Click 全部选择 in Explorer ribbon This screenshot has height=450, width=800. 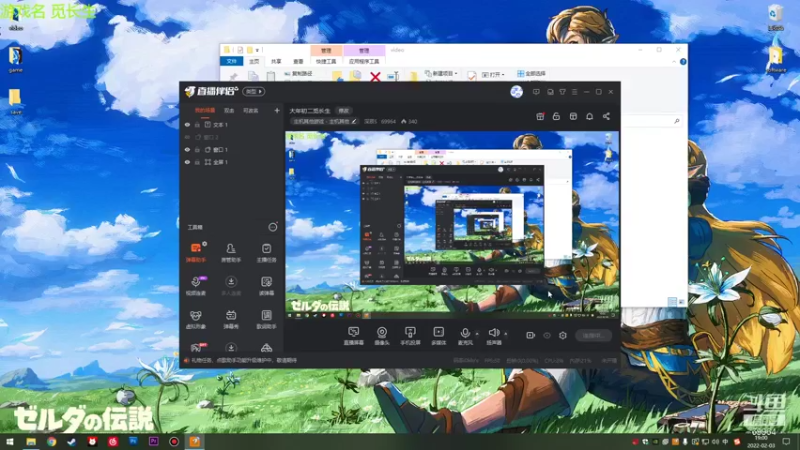coord(531,73)
